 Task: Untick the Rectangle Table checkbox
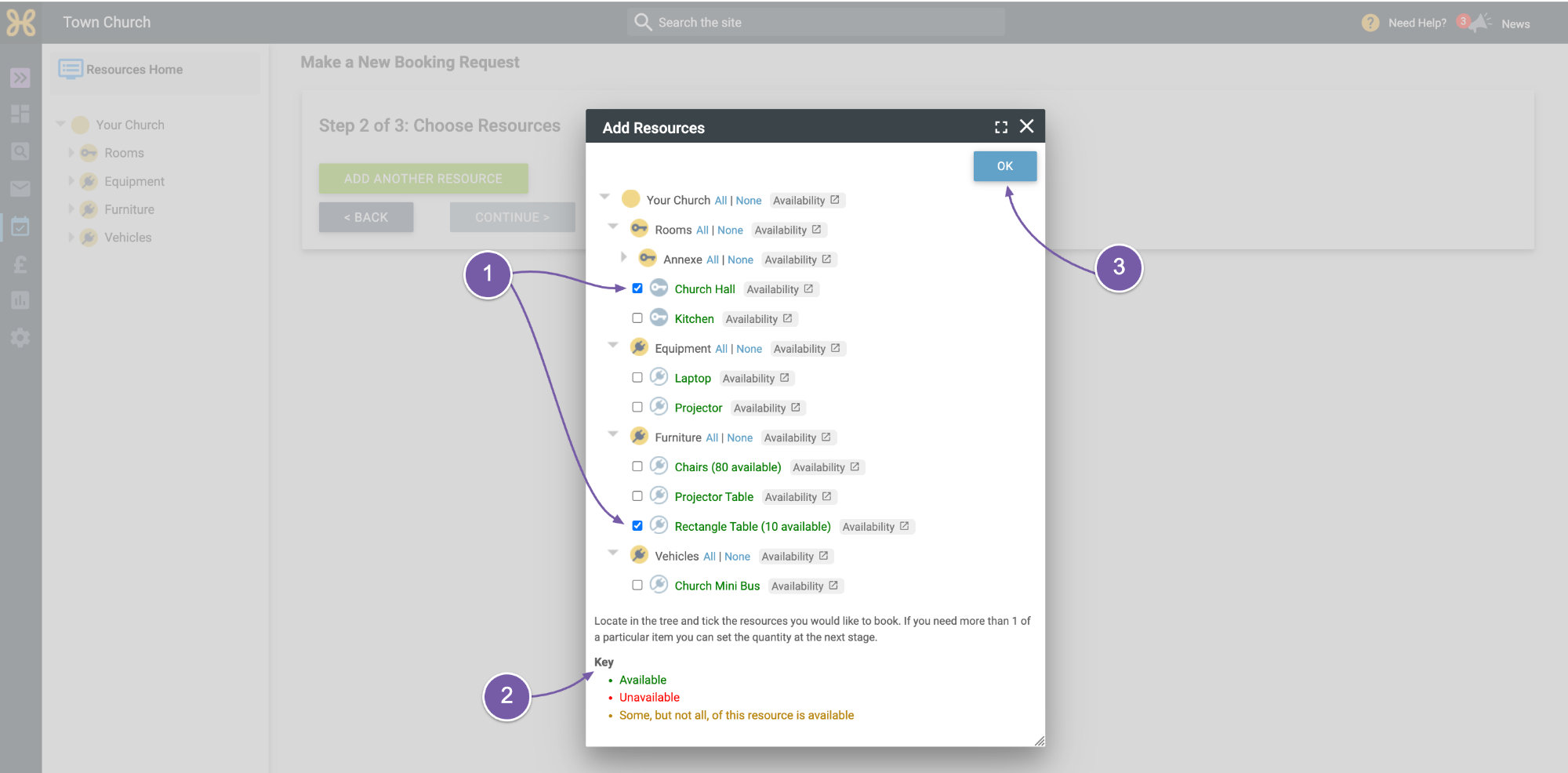637,526
